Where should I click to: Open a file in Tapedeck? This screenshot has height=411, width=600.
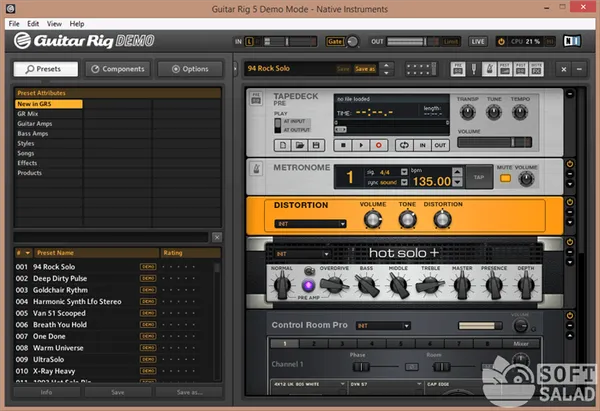point(300,145)
